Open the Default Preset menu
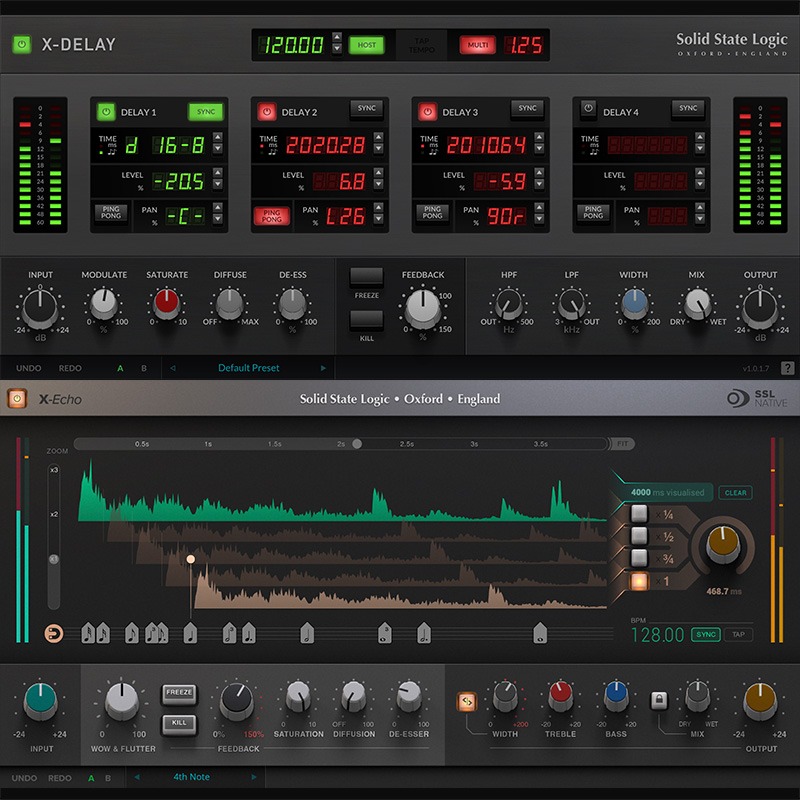Screen dimensions: 800x800 (x=248, y=368)
